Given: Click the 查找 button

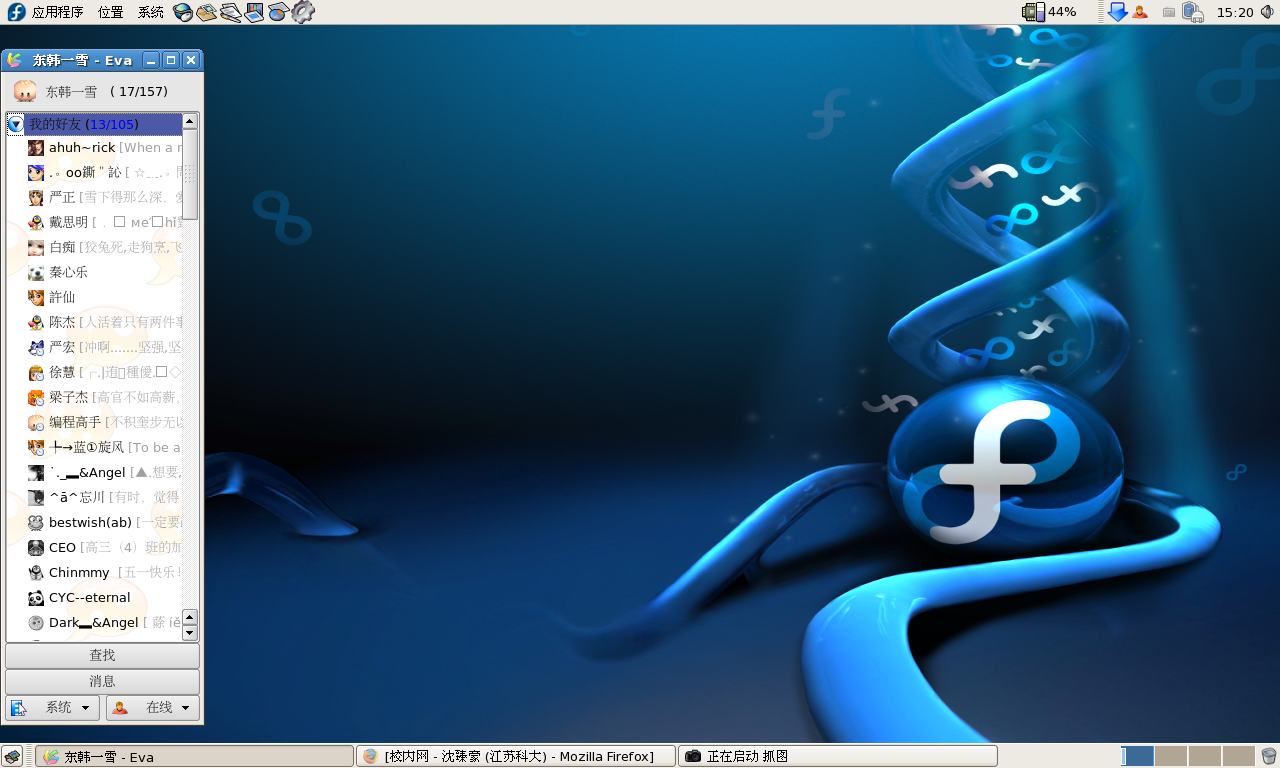Looking at the screenshot, I should point(103,656).
